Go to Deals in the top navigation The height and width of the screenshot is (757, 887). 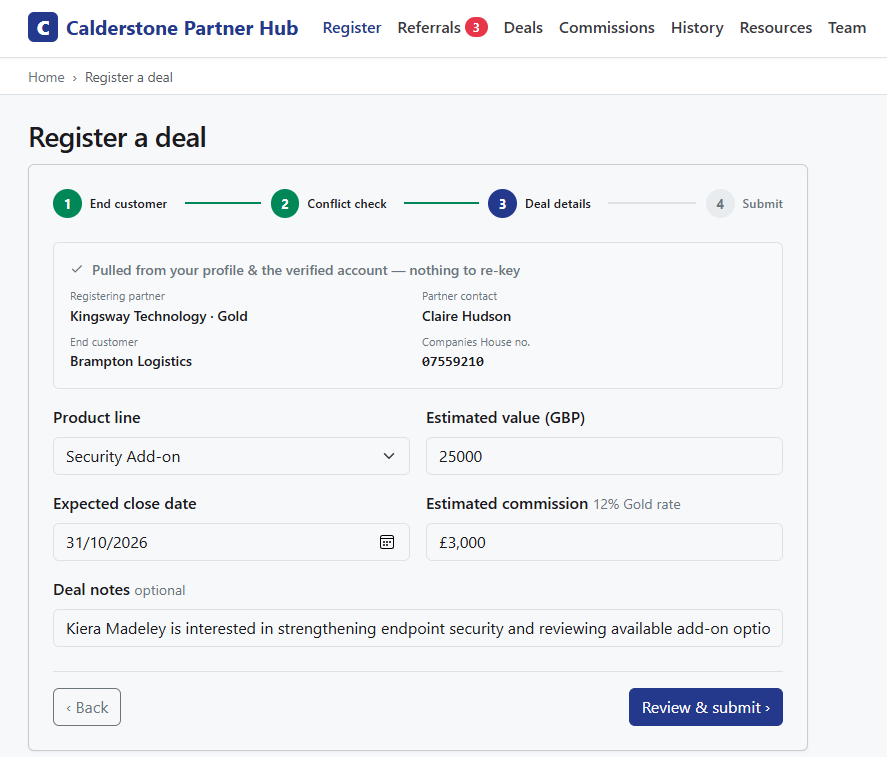pyautogui.click(x=523, y=28)
